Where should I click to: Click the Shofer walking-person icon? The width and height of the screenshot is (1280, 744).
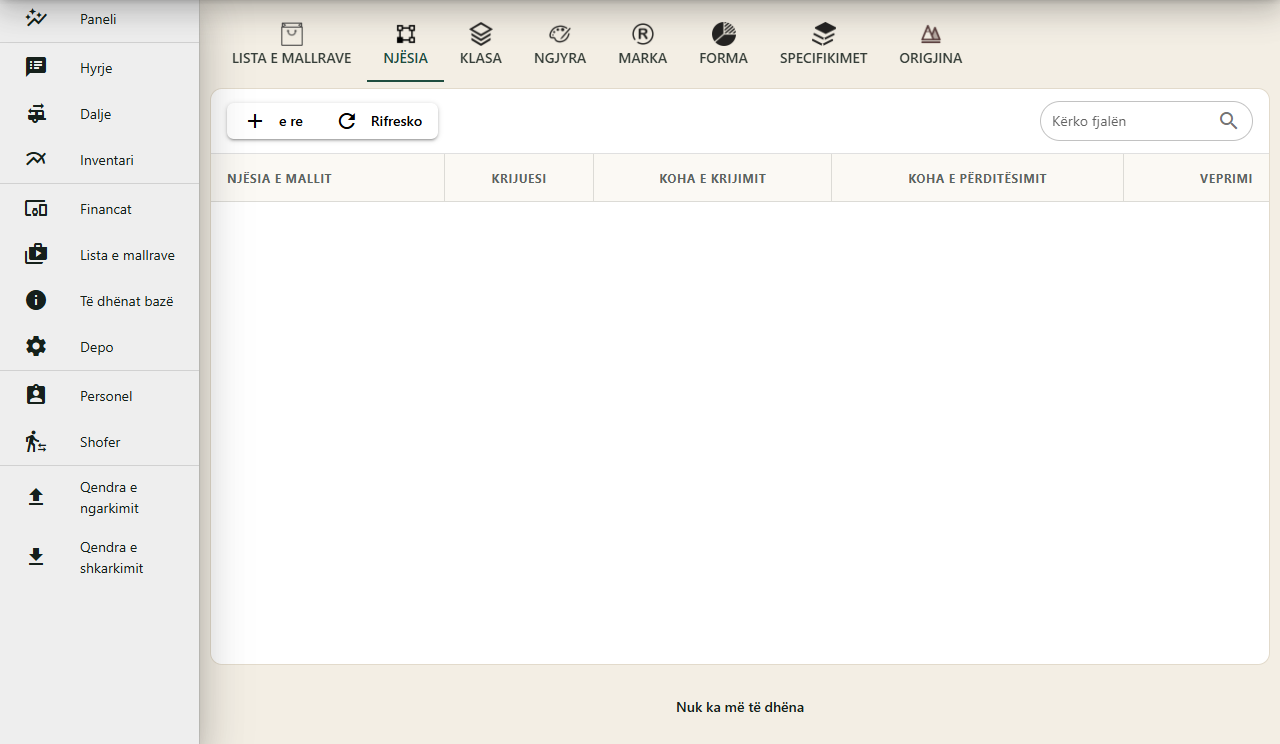coord(36,441)
